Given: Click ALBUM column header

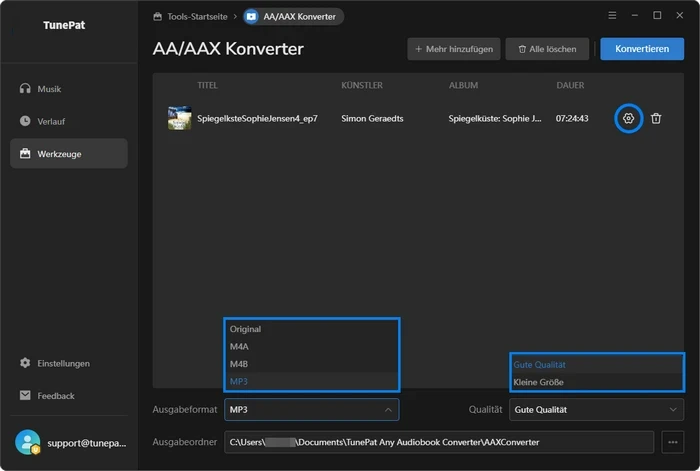Looking at the screenshot, I should point(463,85).
